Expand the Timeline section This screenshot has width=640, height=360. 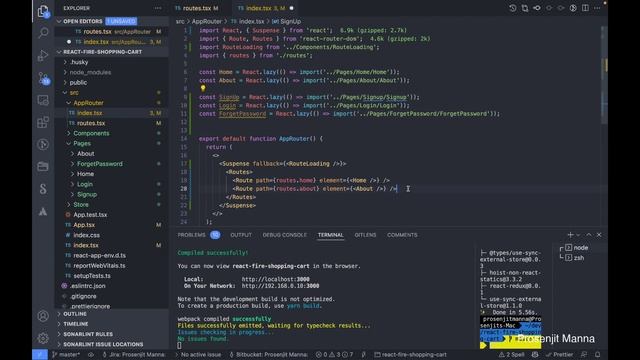click(x=111, y=324)
